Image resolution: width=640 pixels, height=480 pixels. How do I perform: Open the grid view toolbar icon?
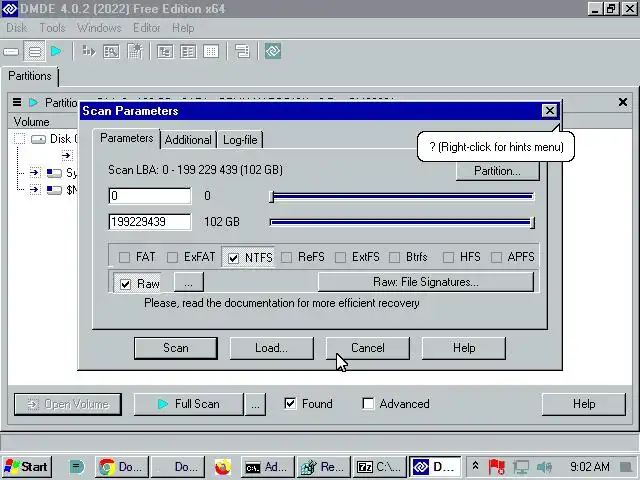click(x=211, y=51)
